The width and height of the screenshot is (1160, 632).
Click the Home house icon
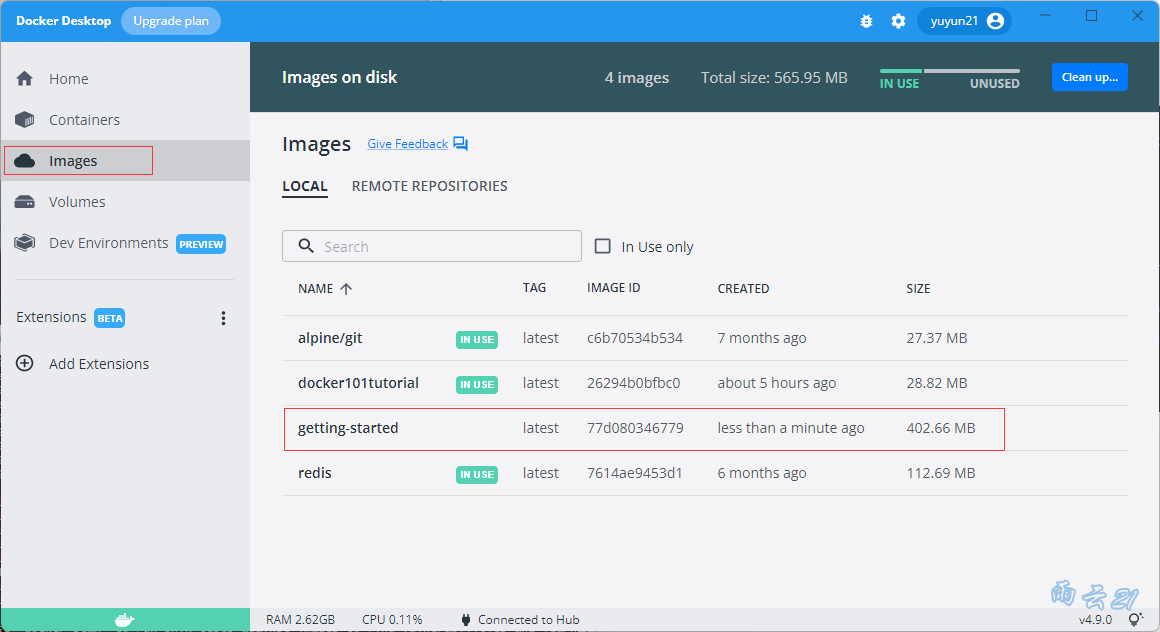[24, 78]
